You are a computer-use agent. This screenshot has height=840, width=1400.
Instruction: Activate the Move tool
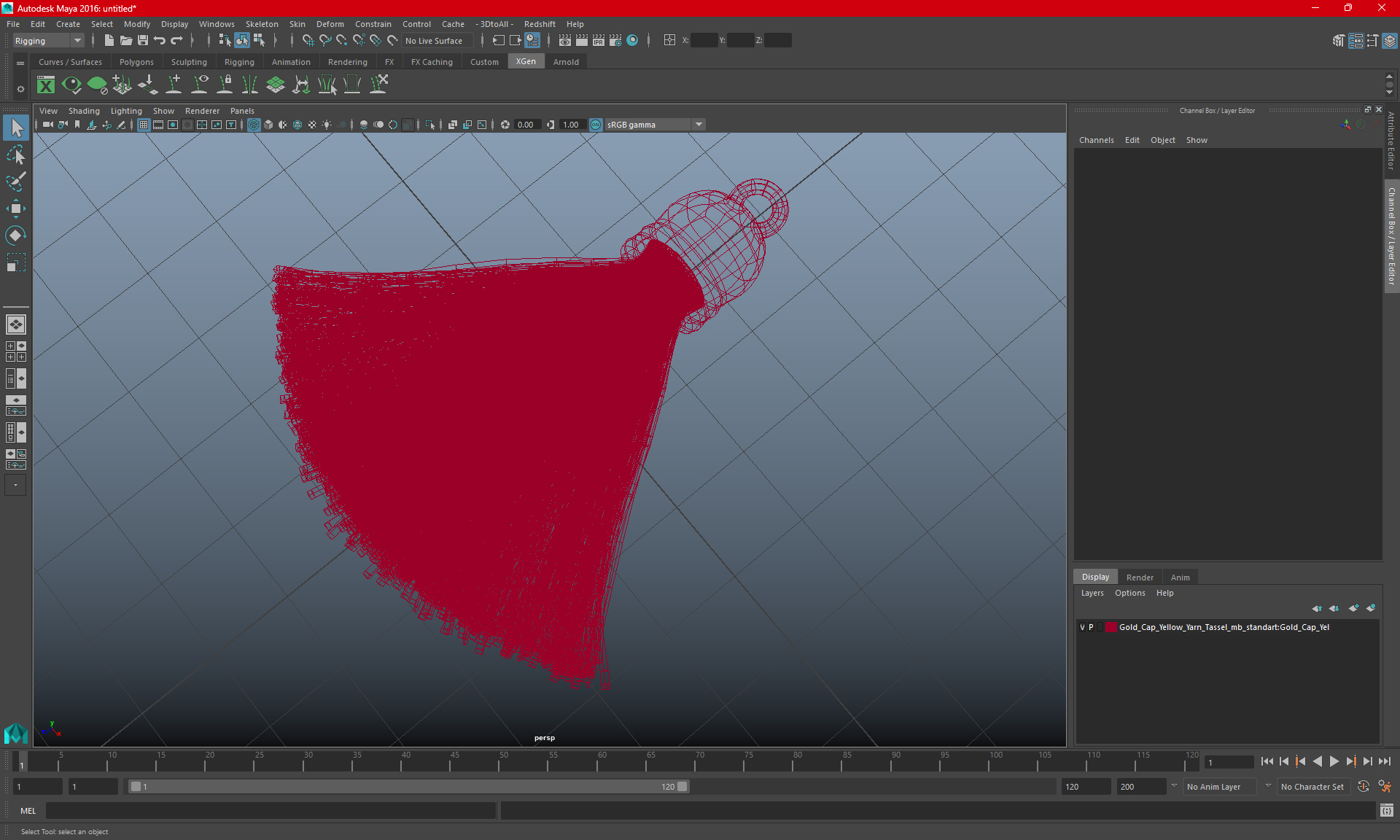[x=15, y=209]
